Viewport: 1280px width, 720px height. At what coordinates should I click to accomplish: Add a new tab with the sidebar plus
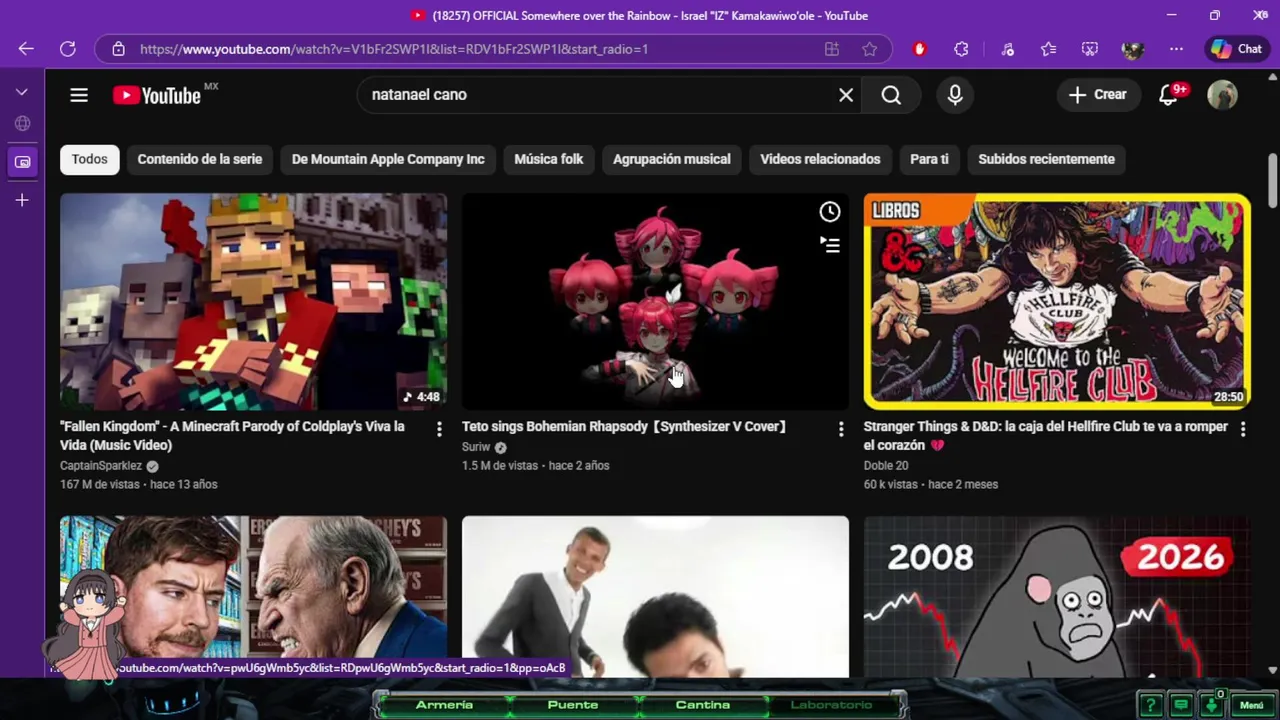[x=22, y=200]
